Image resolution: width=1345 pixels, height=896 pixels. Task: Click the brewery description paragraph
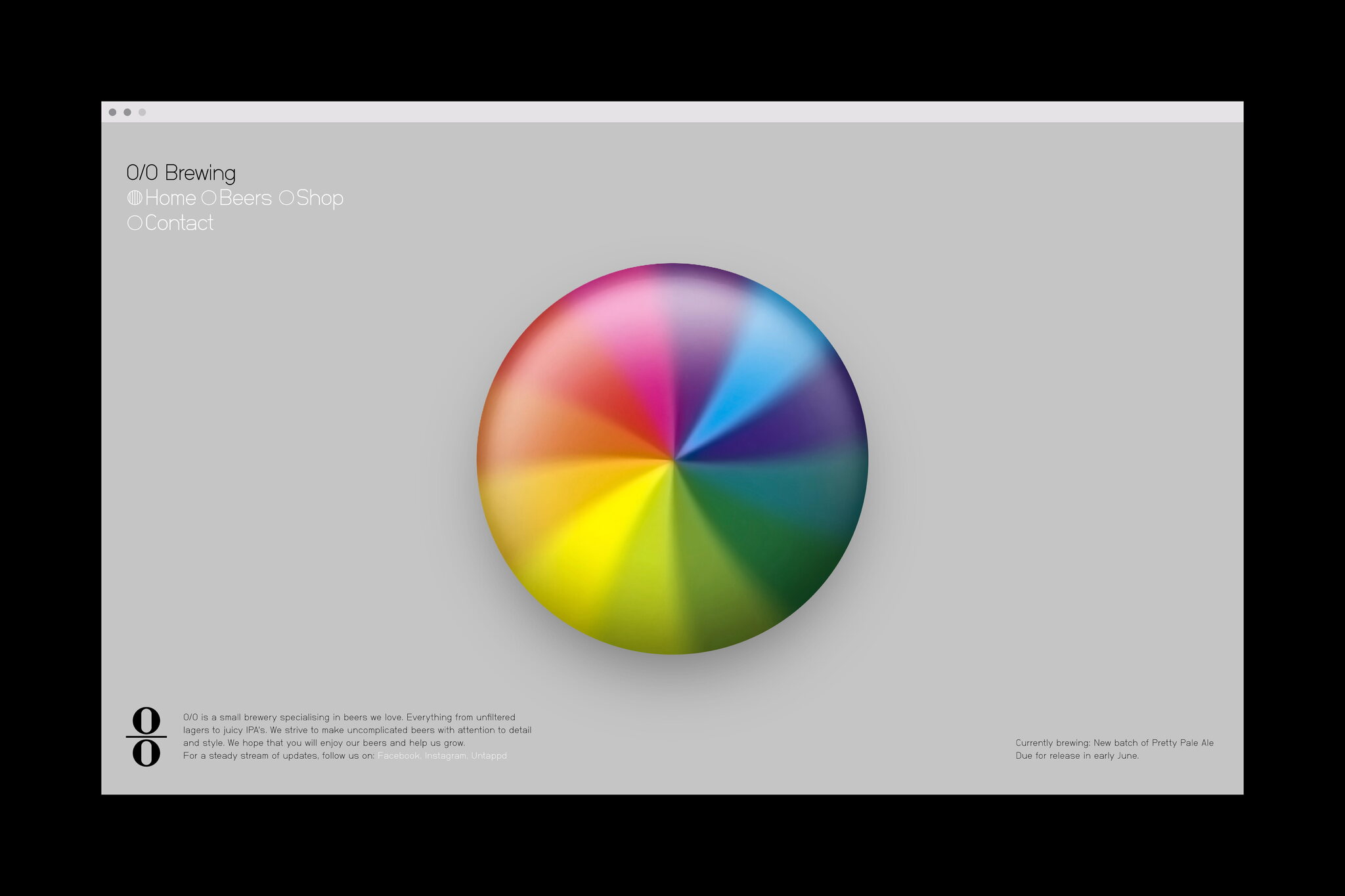click(357, 730)
